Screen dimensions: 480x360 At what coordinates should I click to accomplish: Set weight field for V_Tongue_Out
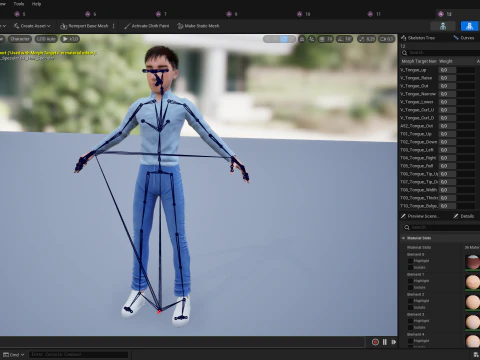pyautogui.click(x=447, y=86)
